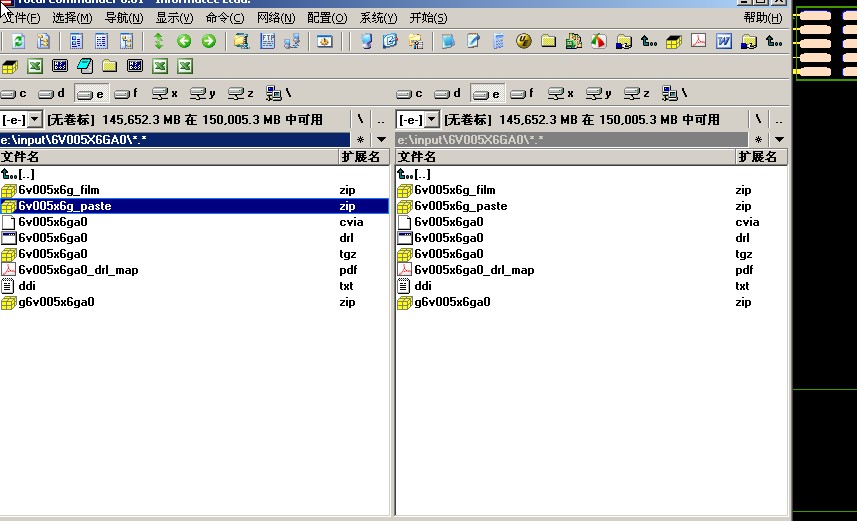Show directory tree view icon
Viewport: 857px width, 521px height.
(x=127, y=41)
